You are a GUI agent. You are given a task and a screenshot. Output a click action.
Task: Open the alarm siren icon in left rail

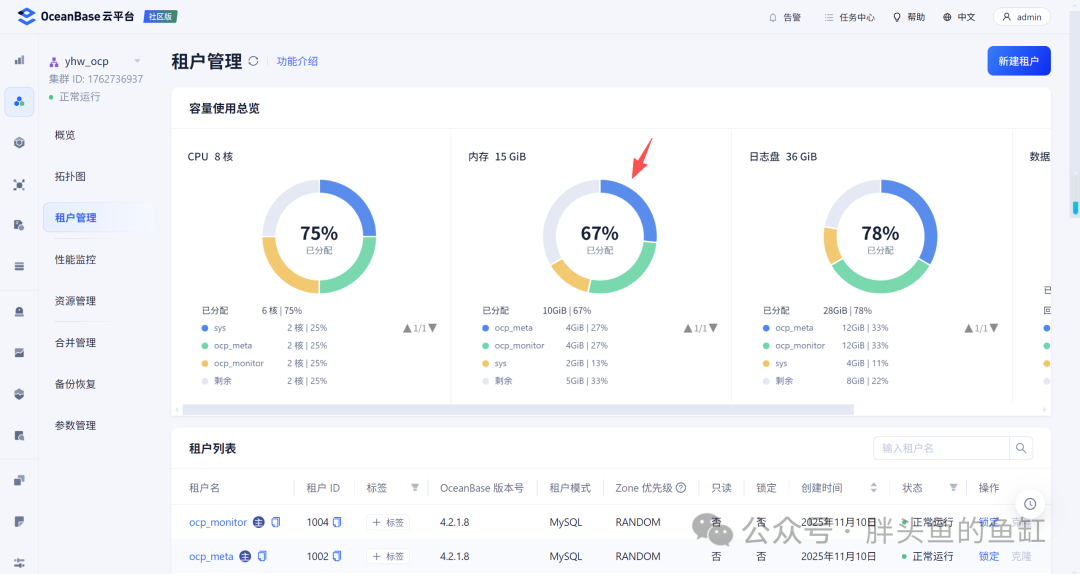coord(19,311)
